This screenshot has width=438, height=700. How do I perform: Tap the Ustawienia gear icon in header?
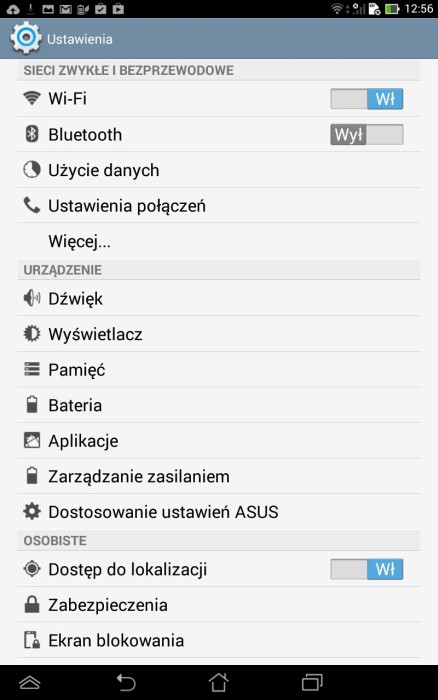click(25, 38)
